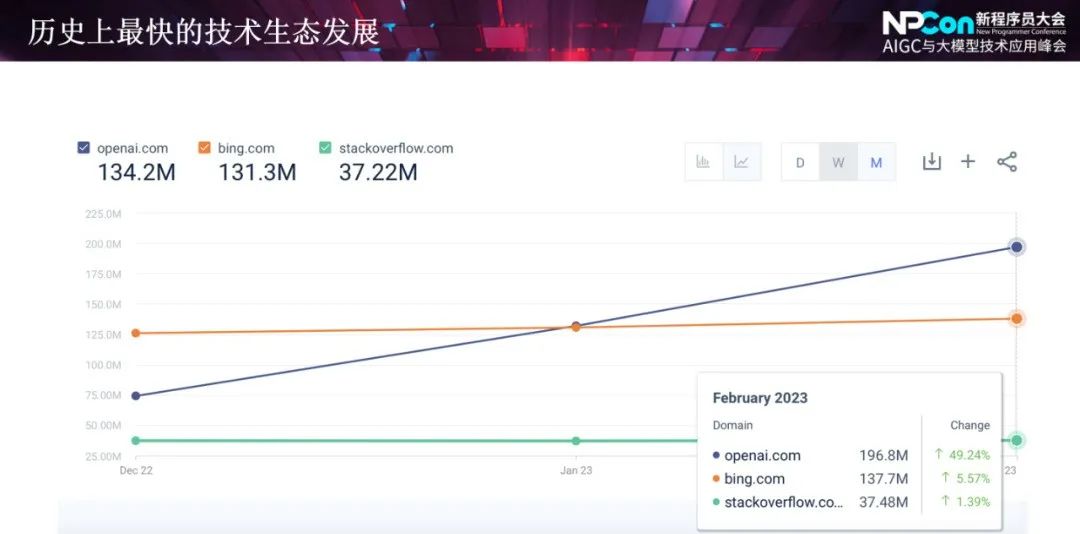Switch to line chart view icon
The width and height of the screenshot is (1080, 534).
click(x=742, y=162)
